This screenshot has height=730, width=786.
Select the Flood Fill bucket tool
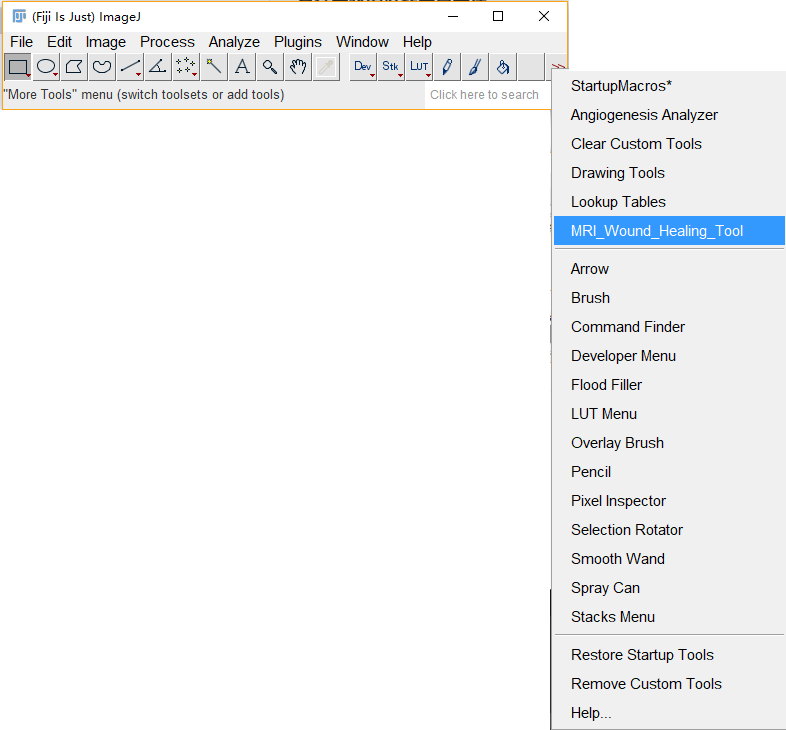(503, 67)
